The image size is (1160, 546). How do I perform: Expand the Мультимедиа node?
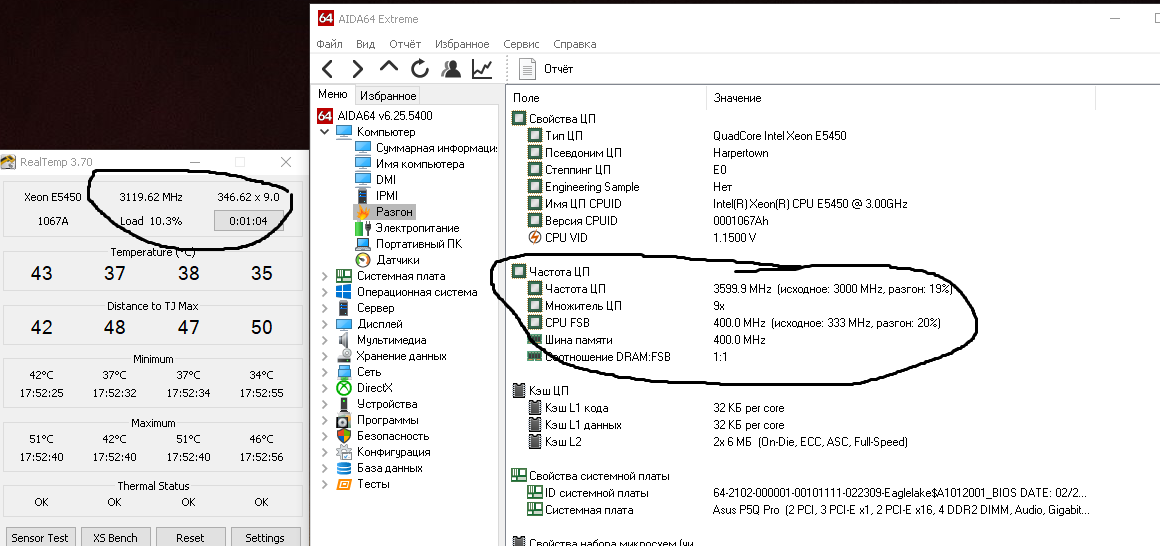point(324,340)
